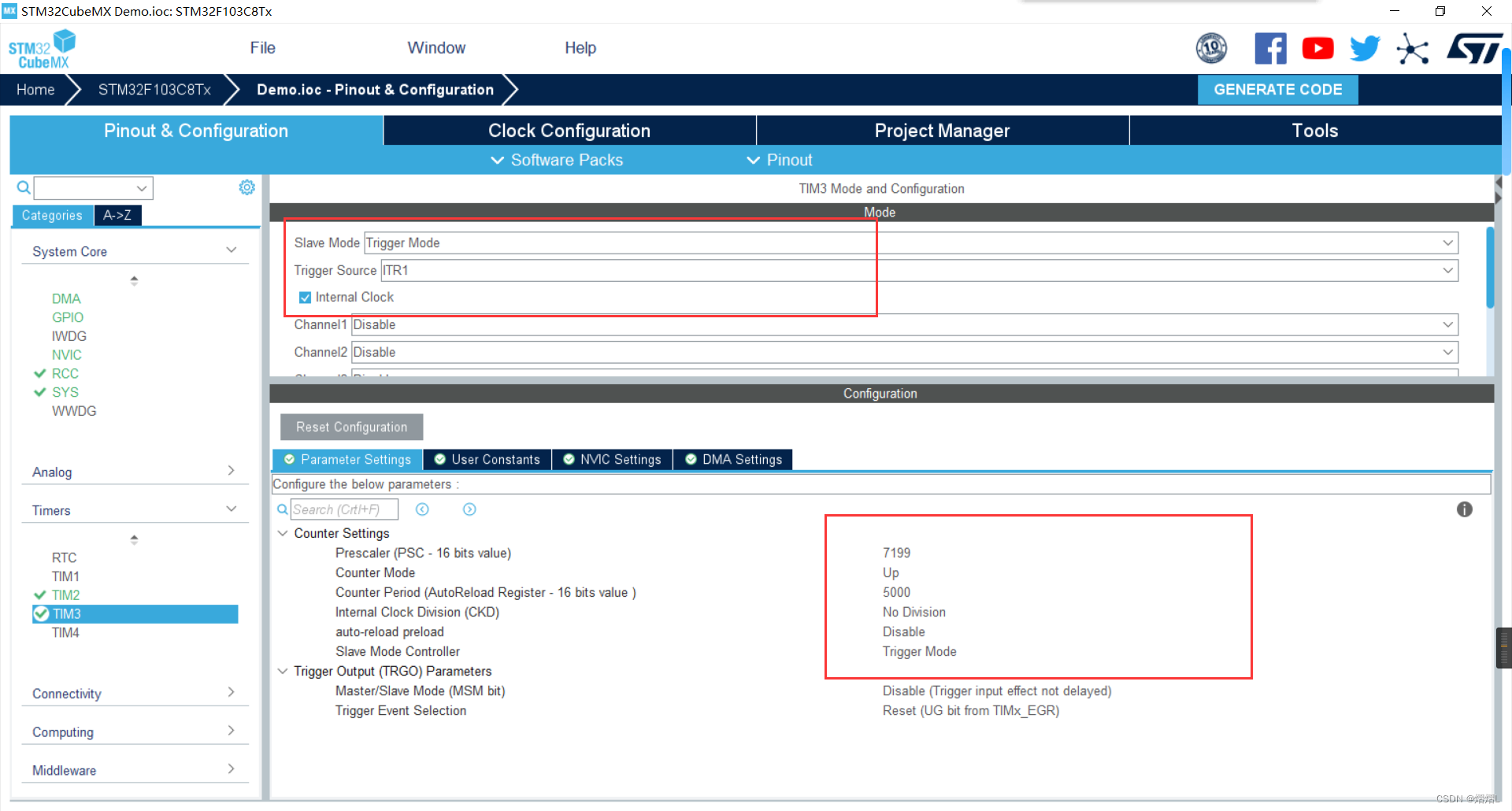The width and height of the screenshot is (1512, 811).
Task: Open the File menu
Action: tap(262, 48)
